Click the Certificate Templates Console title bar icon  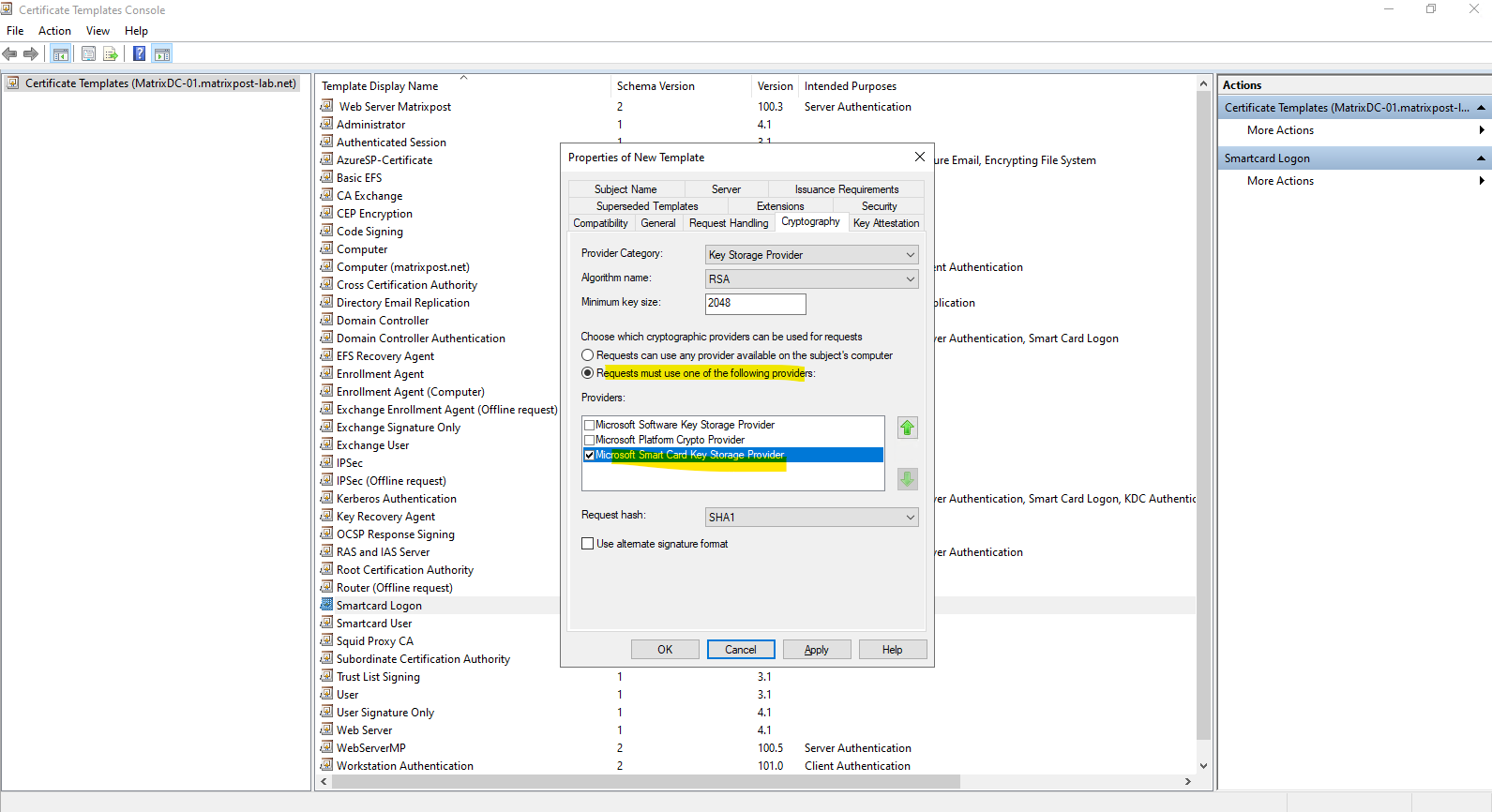(x=8, y=9)
